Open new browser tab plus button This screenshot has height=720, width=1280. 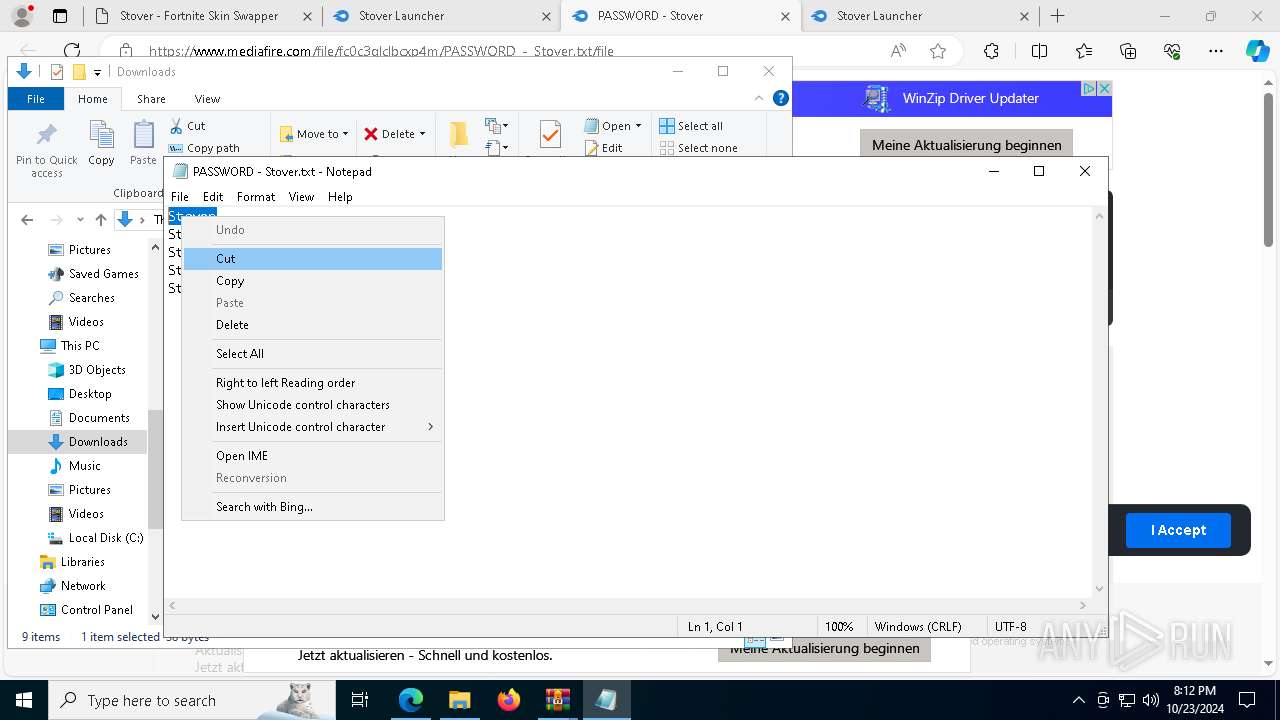[1058, 16]
